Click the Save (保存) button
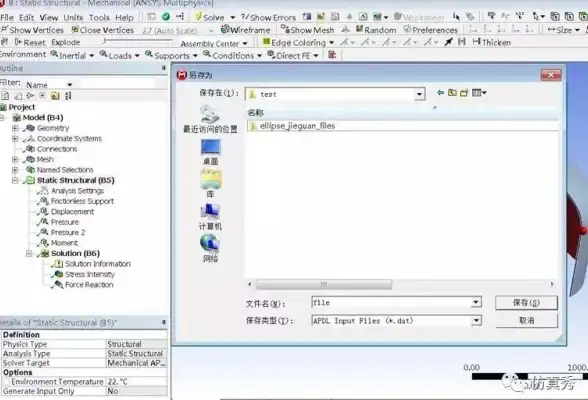 pyautogui.click(x=526, y=303)
